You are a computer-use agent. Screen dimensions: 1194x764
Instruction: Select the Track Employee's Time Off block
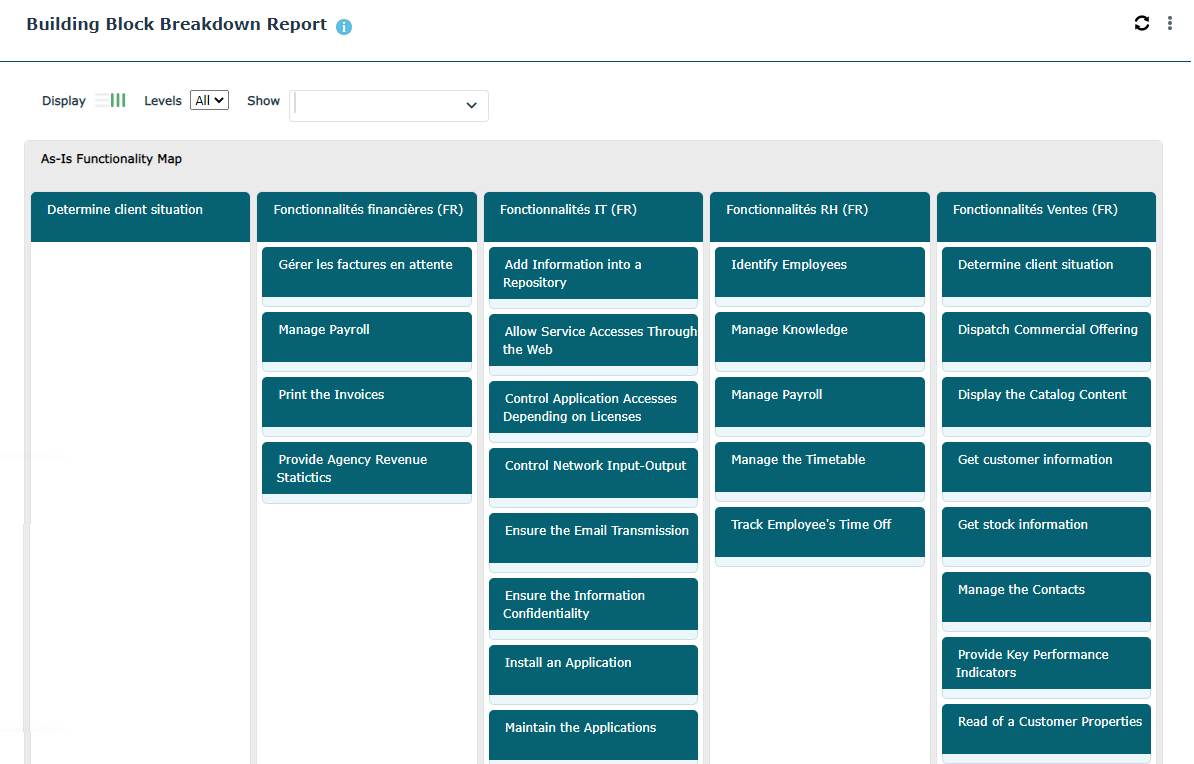(x=811, y=525)
